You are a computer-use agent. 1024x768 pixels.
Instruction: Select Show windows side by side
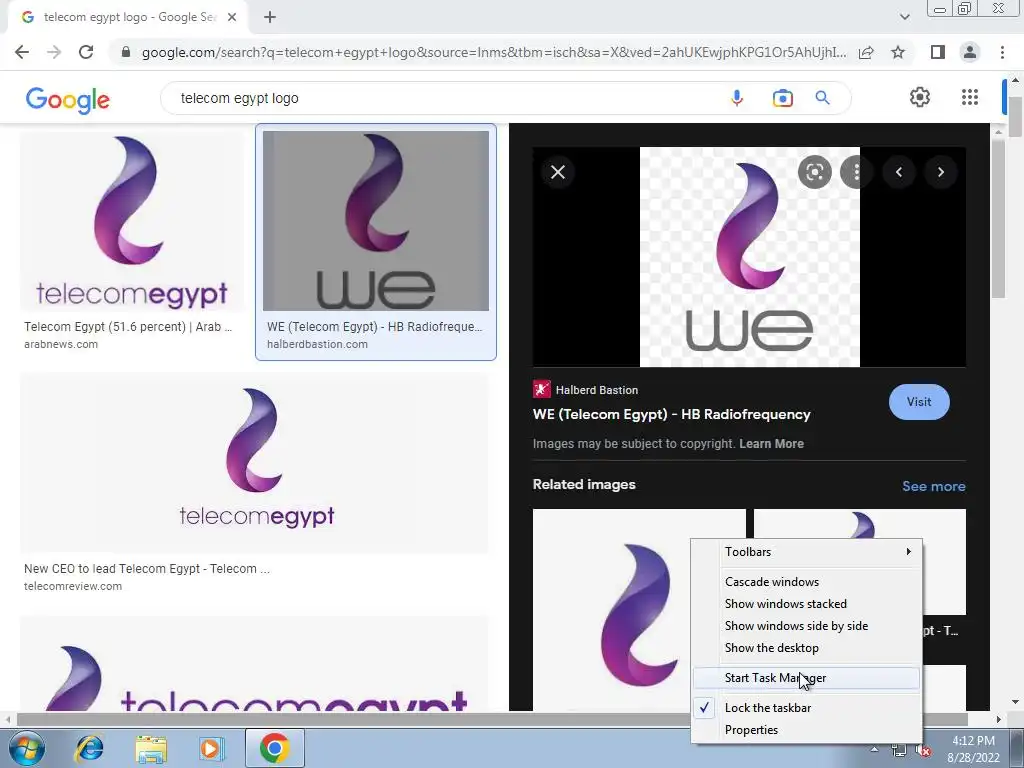coord(807,626)
